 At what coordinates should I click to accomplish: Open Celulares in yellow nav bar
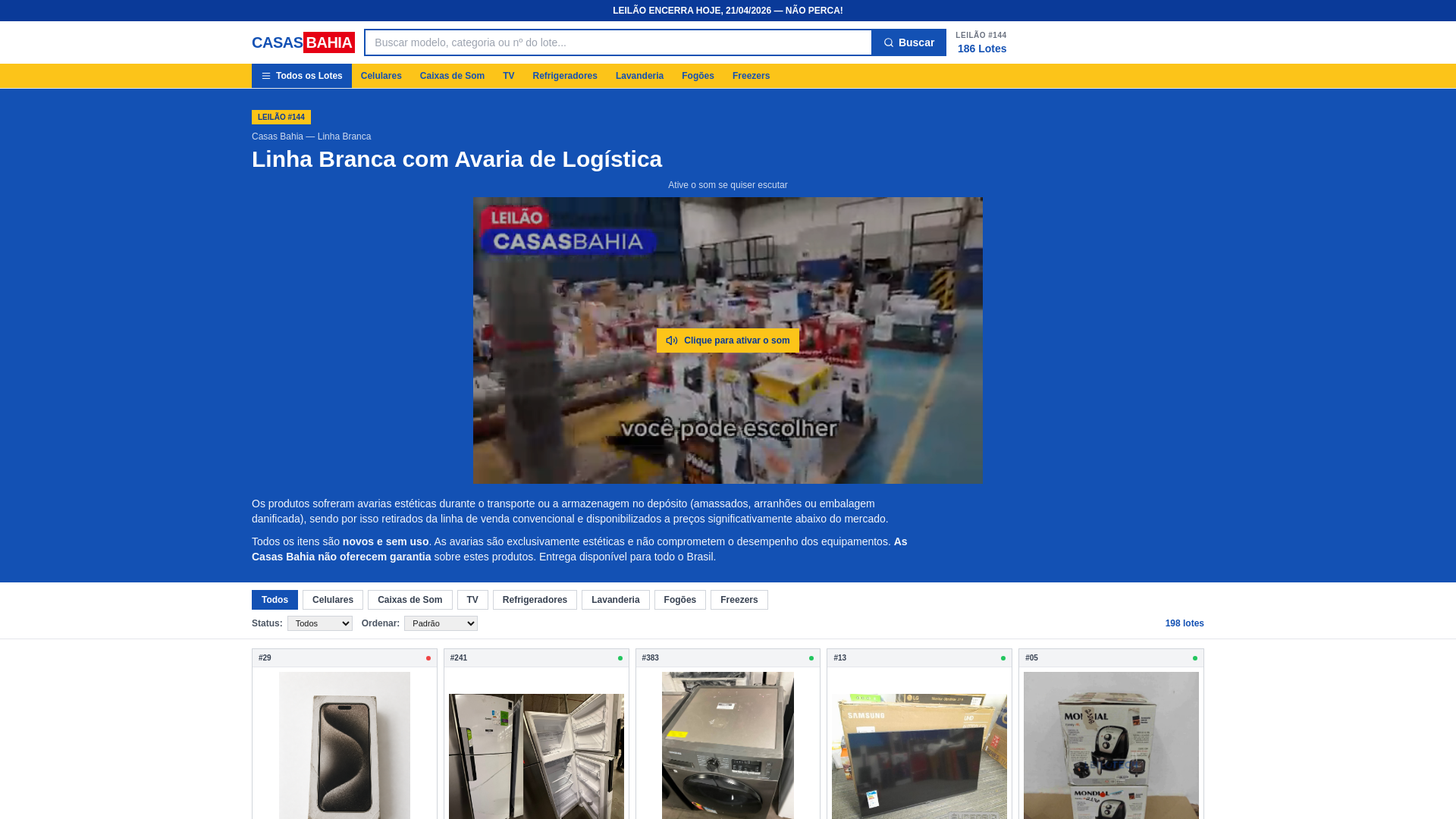click(x=381, y=76)
